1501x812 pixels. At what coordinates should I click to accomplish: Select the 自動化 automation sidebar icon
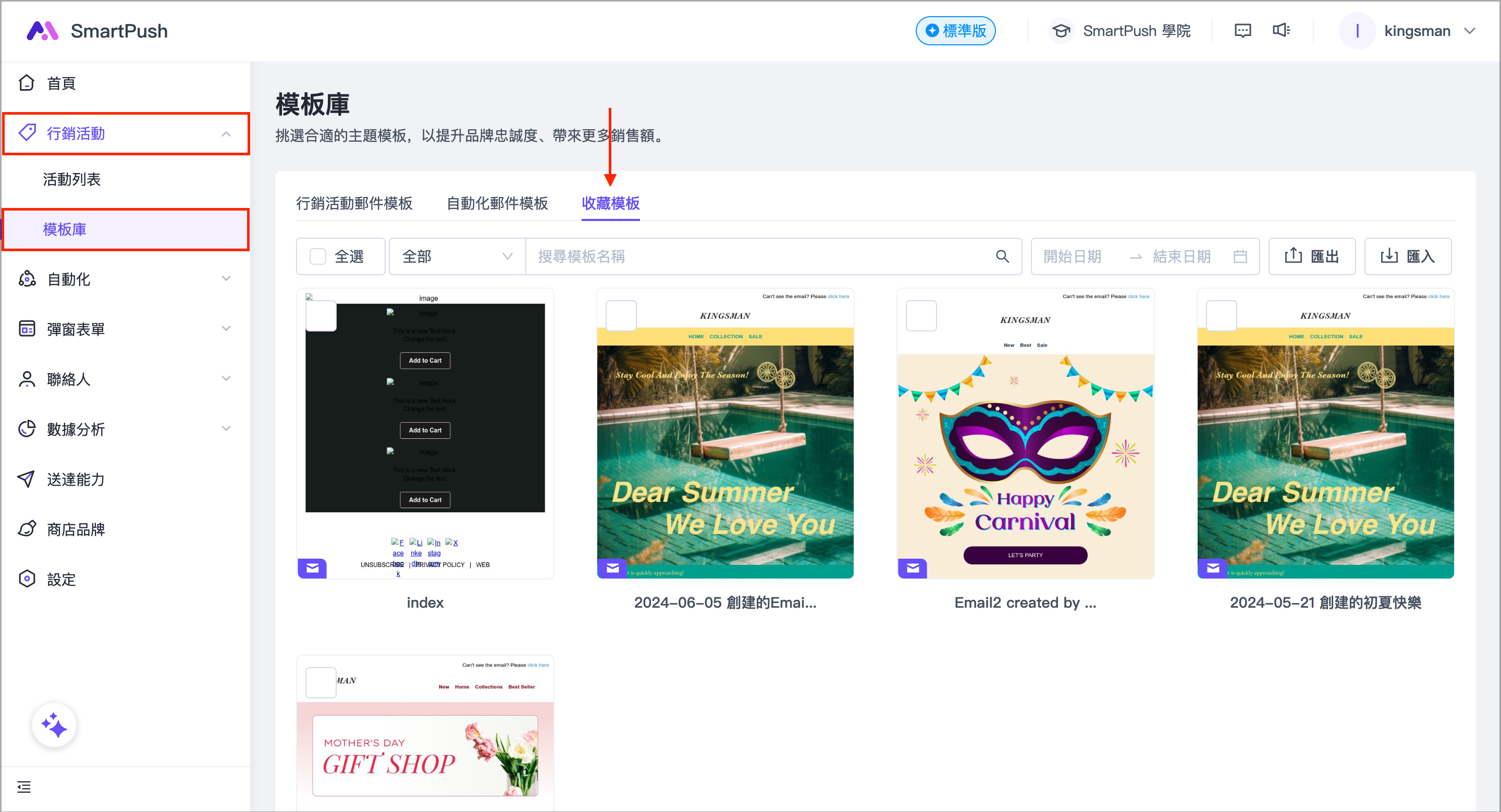click(26, 278)
